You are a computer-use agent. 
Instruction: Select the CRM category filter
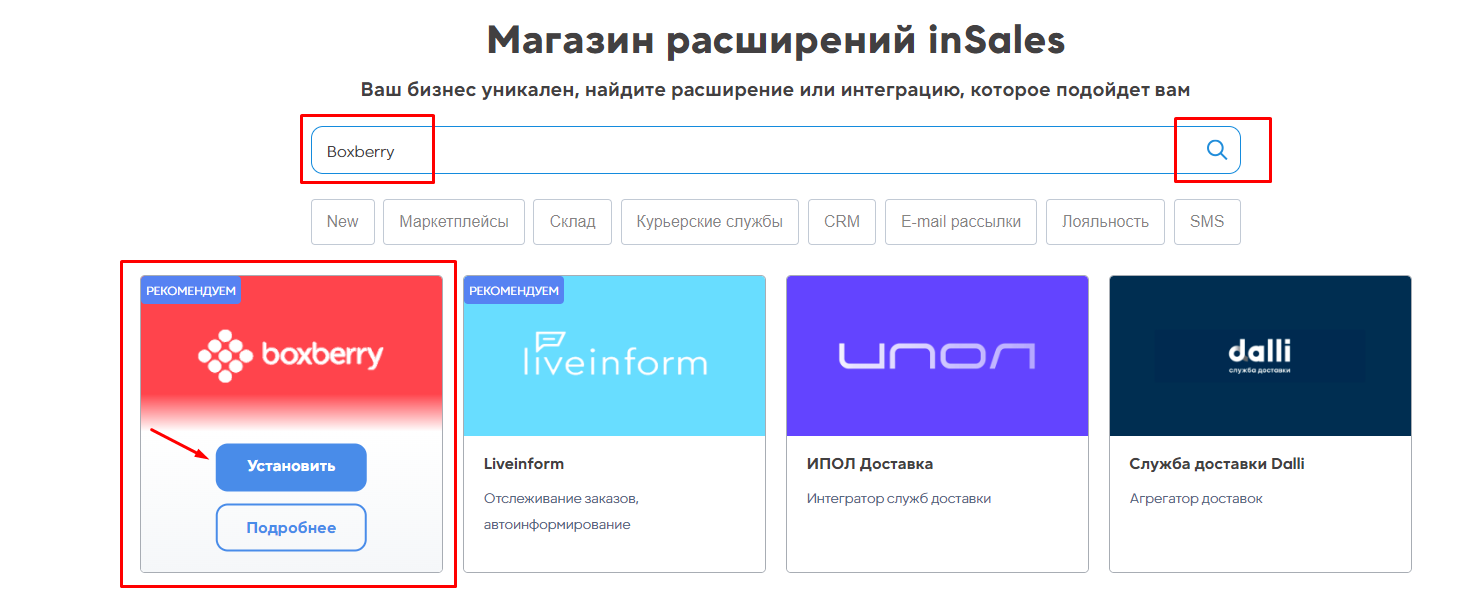click(x=842, y=222)
